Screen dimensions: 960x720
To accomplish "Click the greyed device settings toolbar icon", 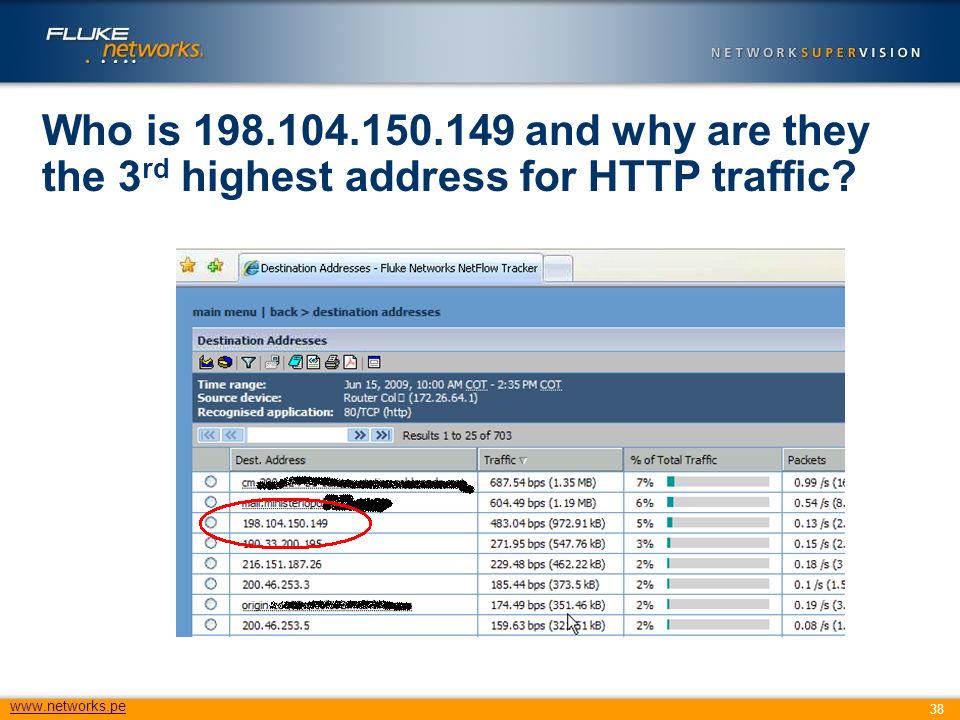I will click(272, 362).
